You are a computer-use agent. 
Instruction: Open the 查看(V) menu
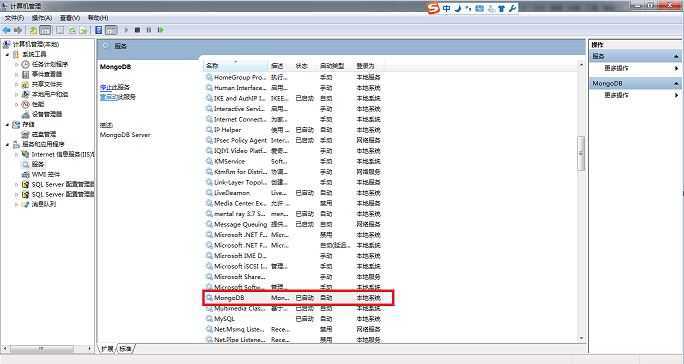tap(70, 18)
